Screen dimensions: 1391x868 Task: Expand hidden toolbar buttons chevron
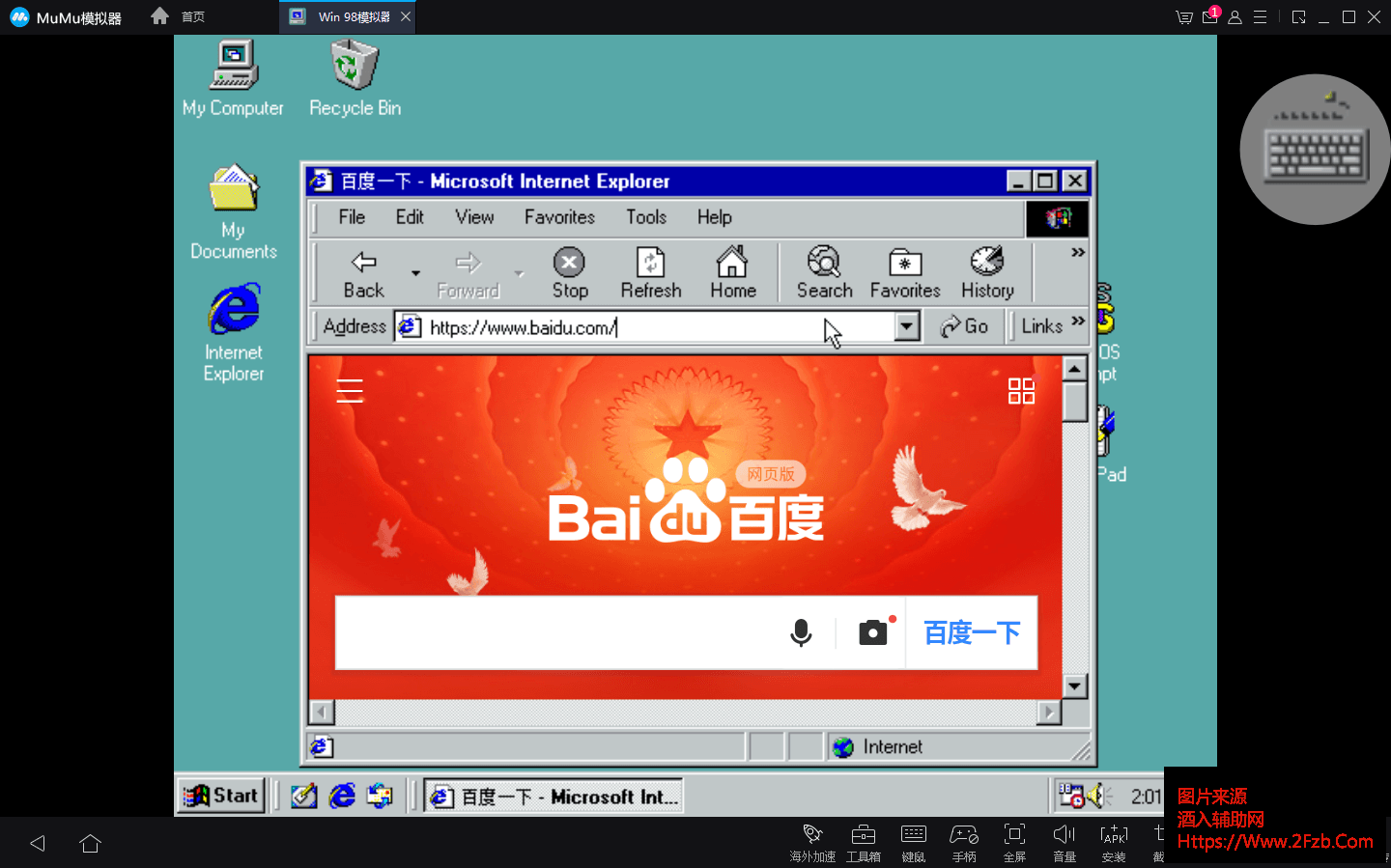tap(1078, 253)
